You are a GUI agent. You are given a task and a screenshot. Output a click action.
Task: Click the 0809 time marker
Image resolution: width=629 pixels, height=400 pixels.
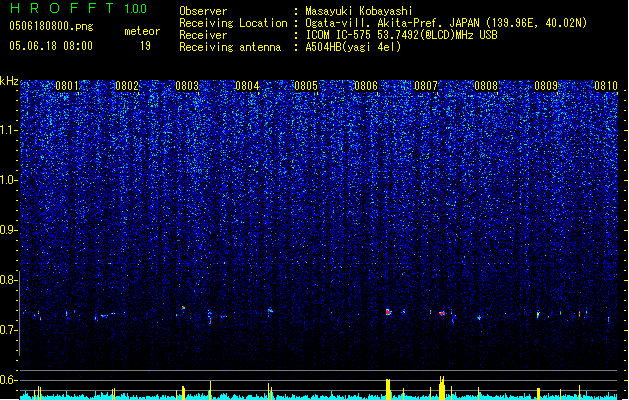(x=546, y=86)
